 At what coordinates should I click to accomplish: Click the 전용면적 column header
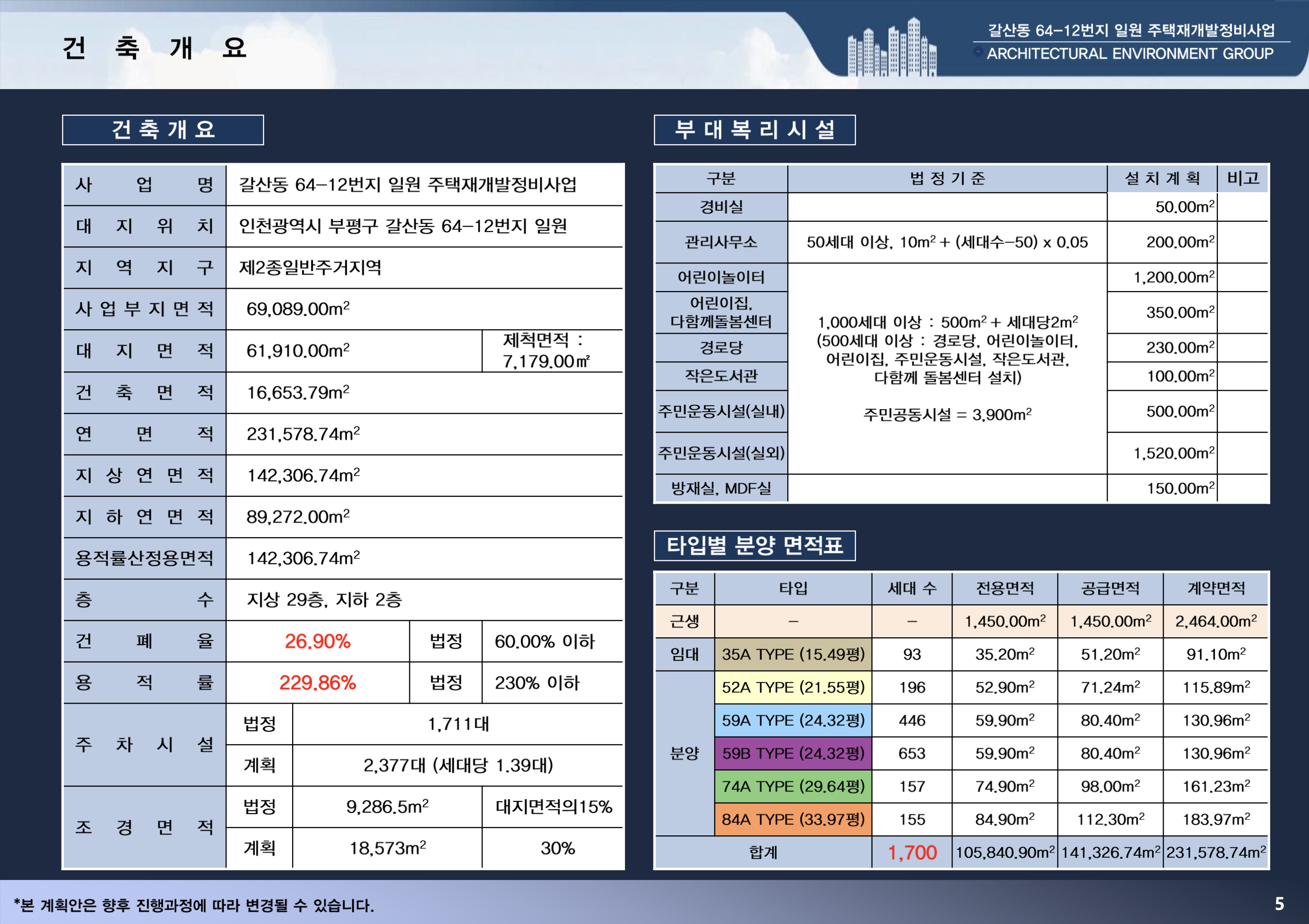[x=1004, y=588]
